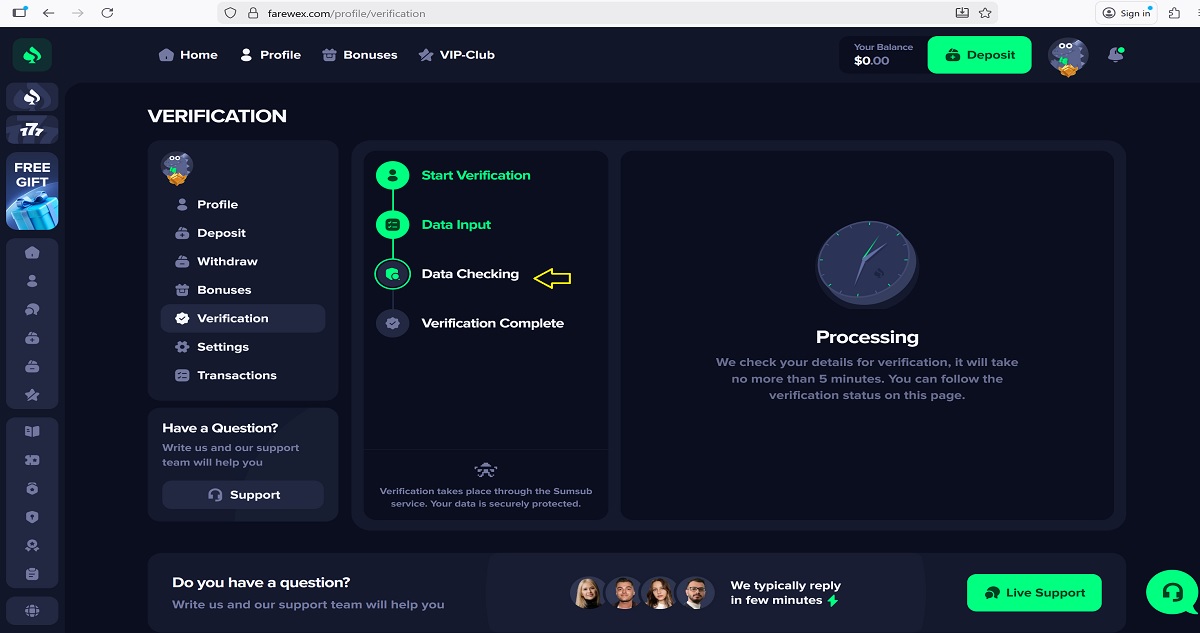Reload the page in browser
This screenshot has width=1200, height=633.
107,13
